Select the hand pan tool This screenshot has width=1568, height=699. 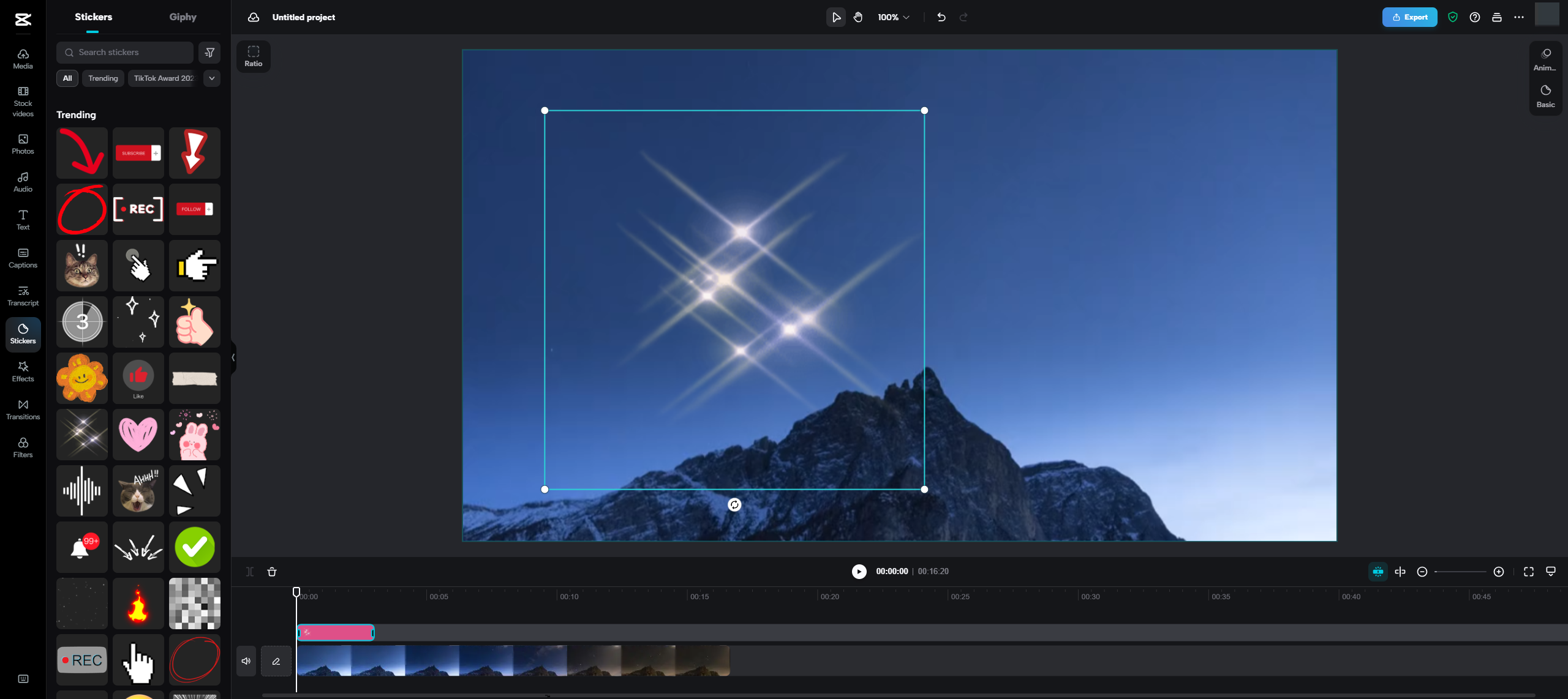coord(858,17)
